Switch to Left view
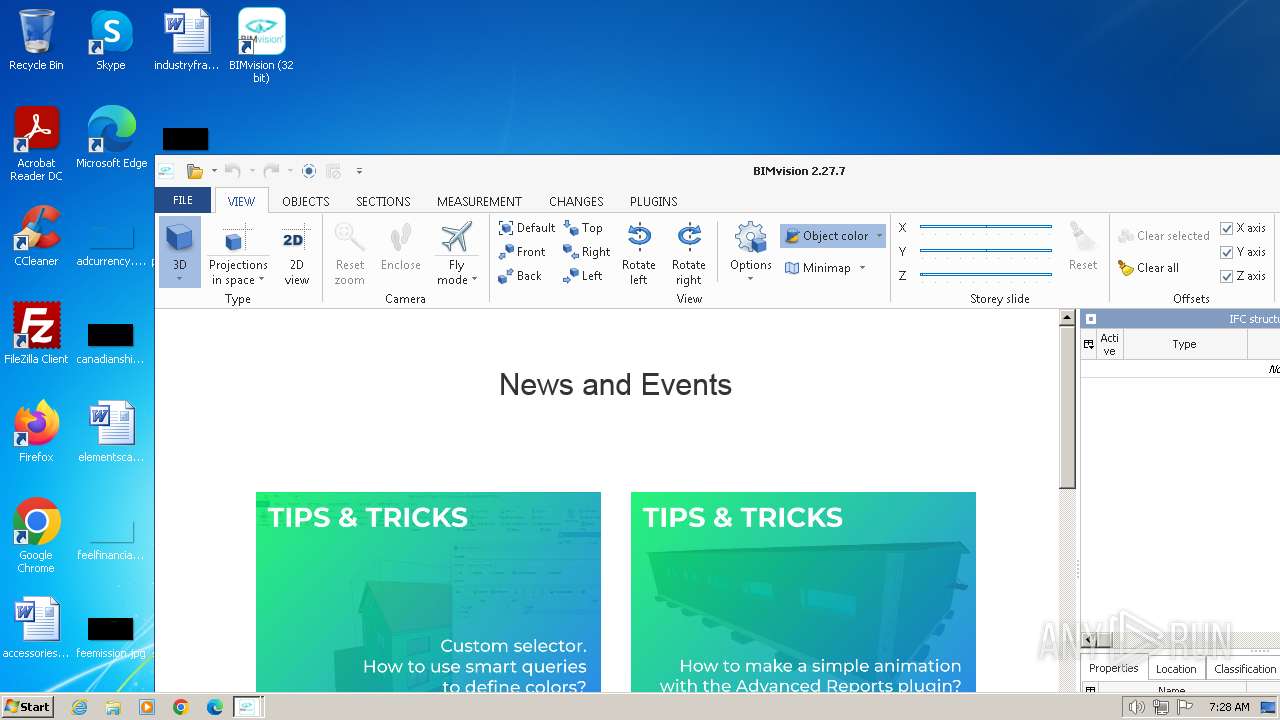 pos(583,276)
